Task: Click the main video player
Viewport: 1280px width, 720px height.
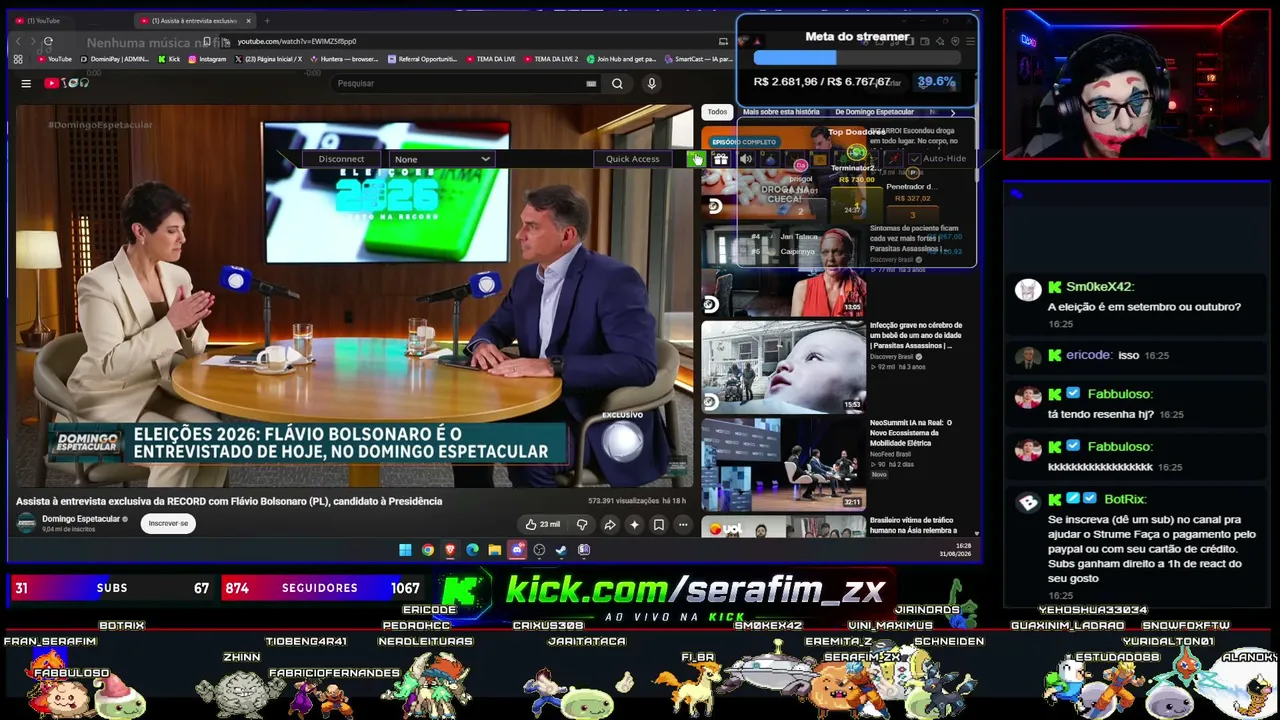Action: (354, 296)
